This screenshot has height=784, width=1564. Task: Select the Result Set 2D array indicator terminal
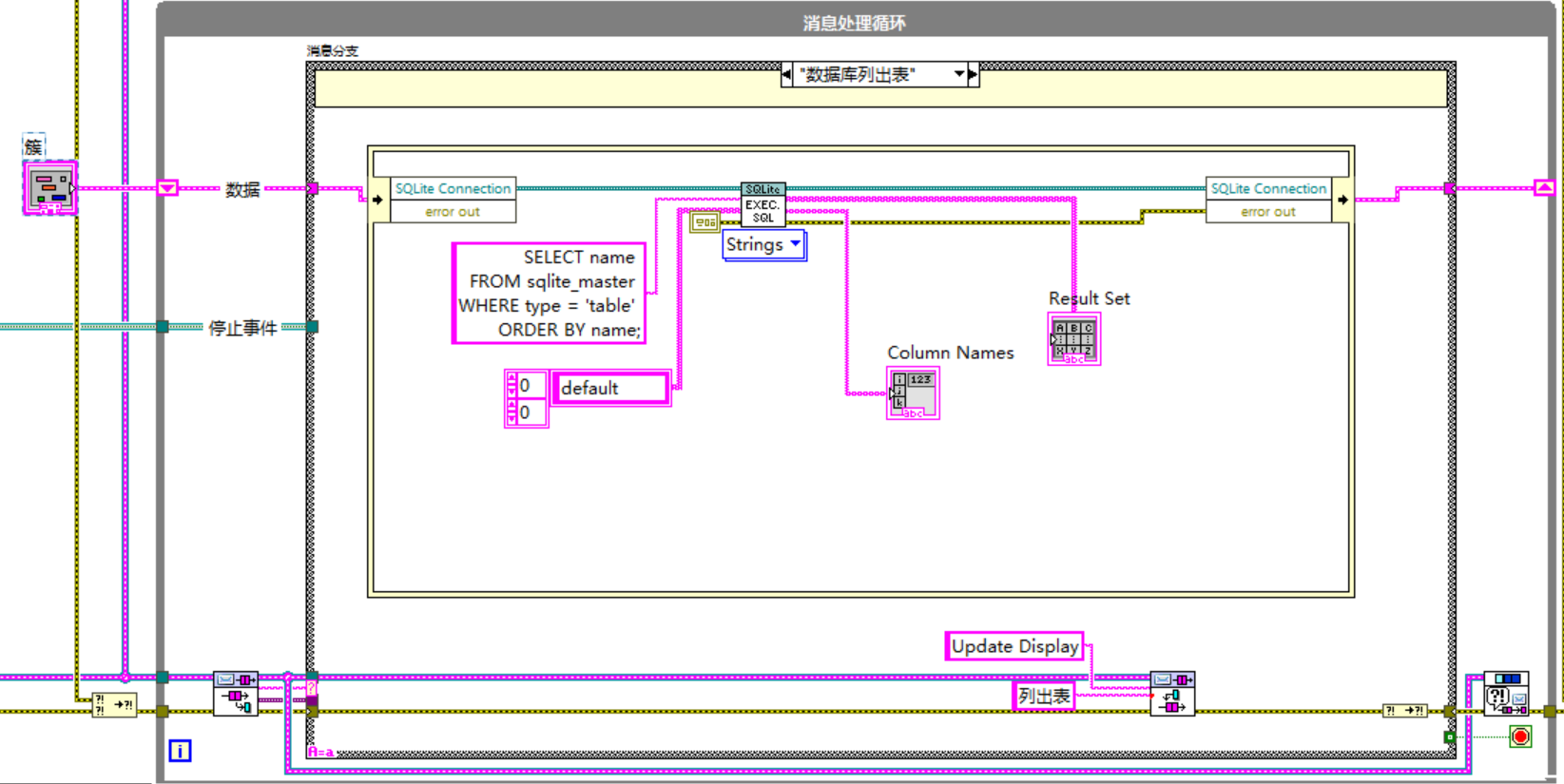click(x=1073, y=339)
